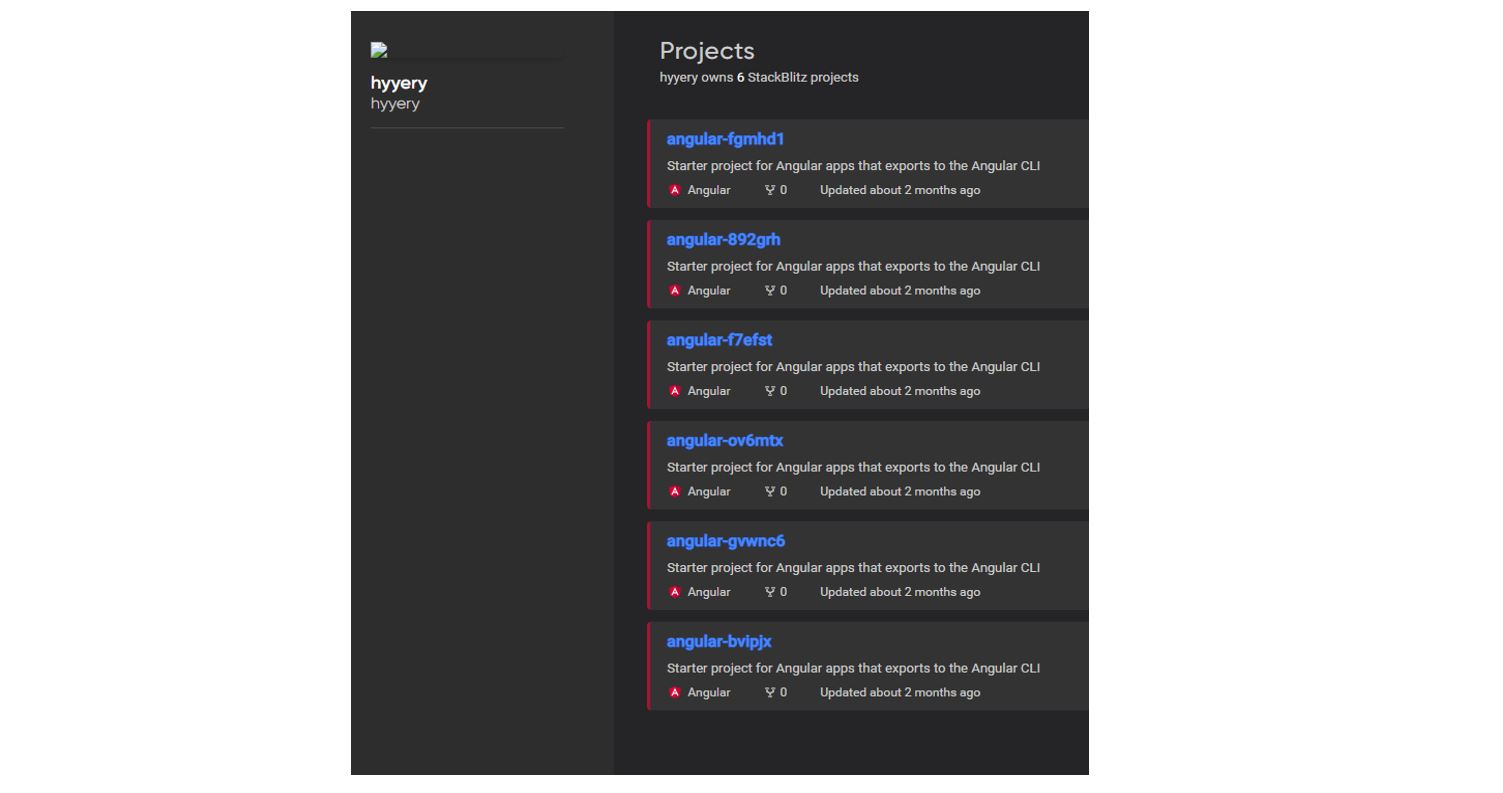This screenshot has height=793, width=1503.
Task: Click the Projects heading
Action: (x=707, y=51)
